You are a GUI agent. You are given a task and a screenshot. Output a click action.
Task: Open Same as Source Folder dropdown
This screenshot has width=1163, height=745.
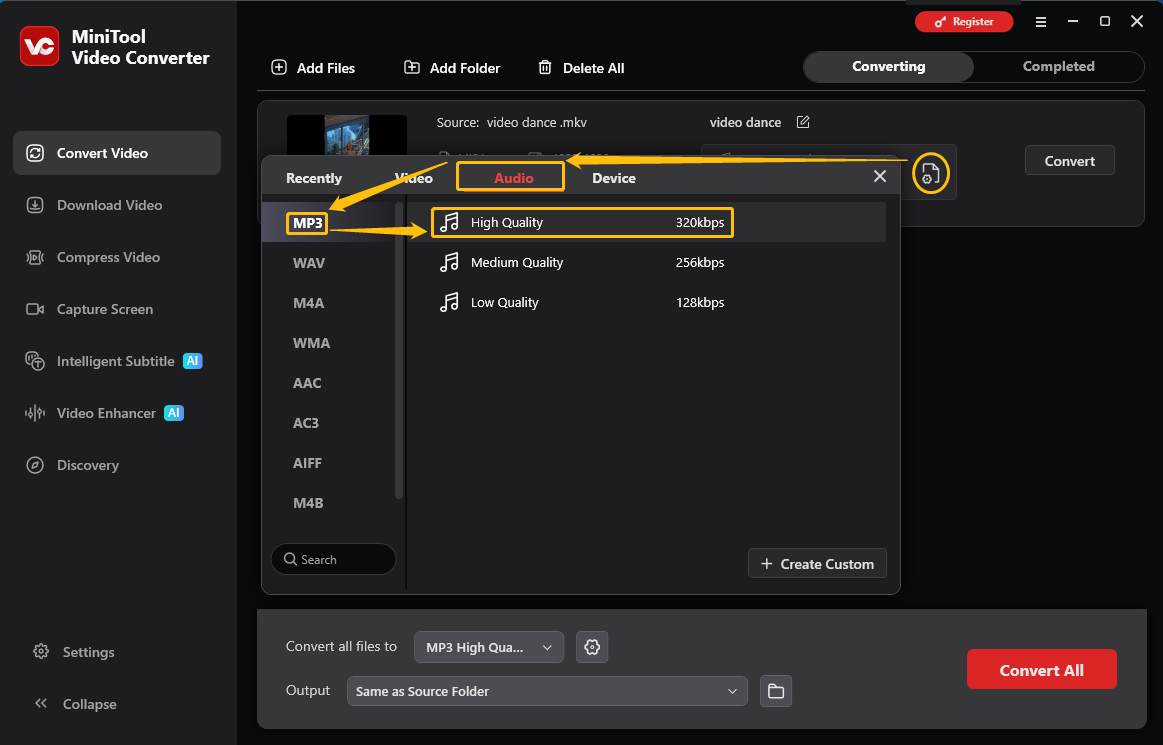[547, 691]
